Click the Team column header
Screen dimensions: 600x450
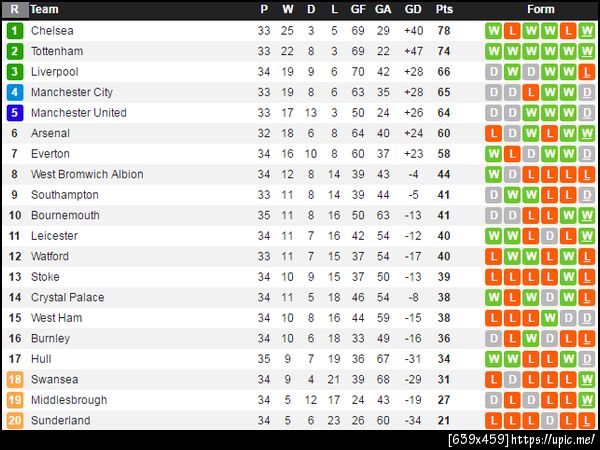coord(45,9)
